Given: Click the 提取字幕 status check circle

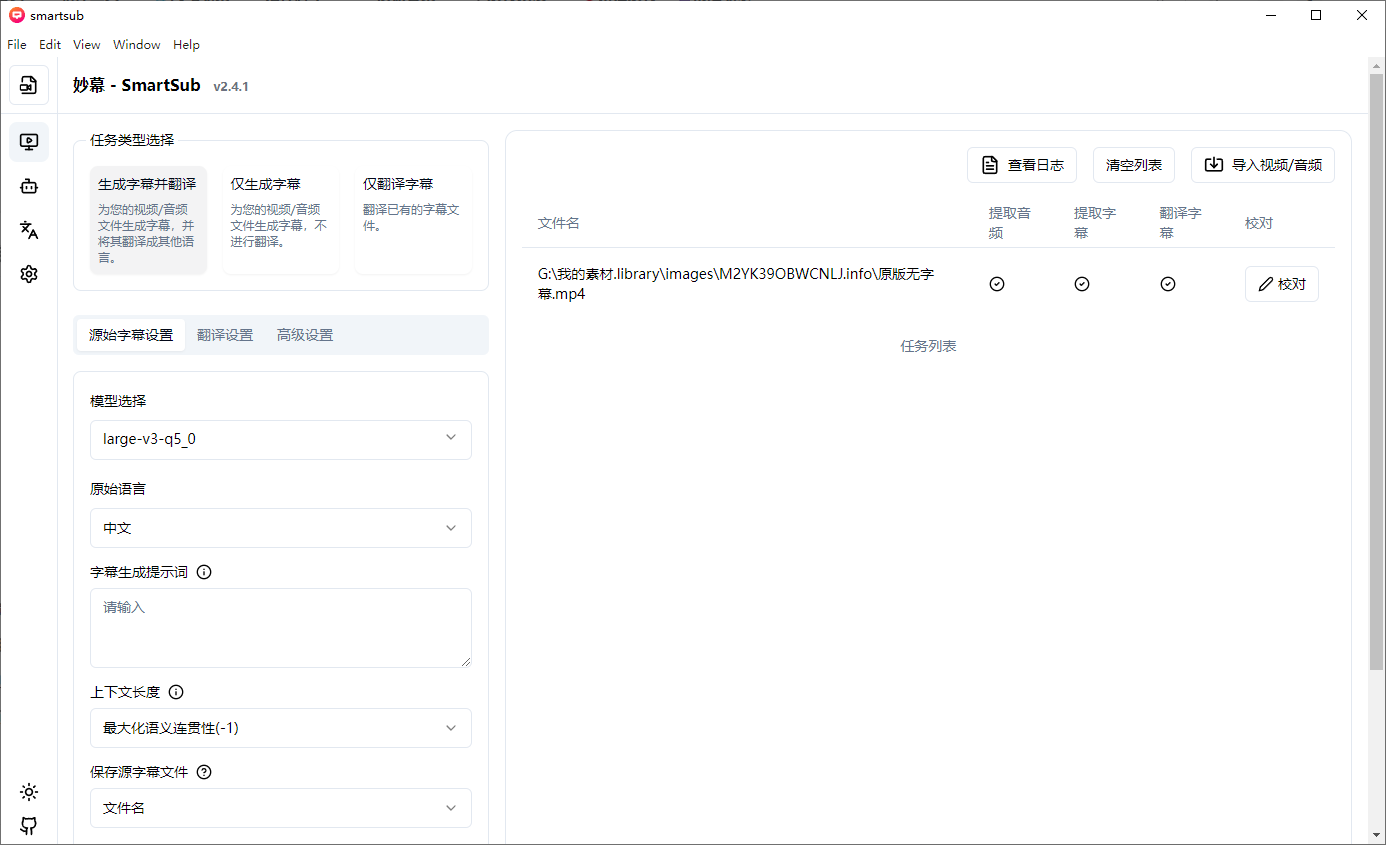Looking at the screenshot, I should pos(1081,284).
